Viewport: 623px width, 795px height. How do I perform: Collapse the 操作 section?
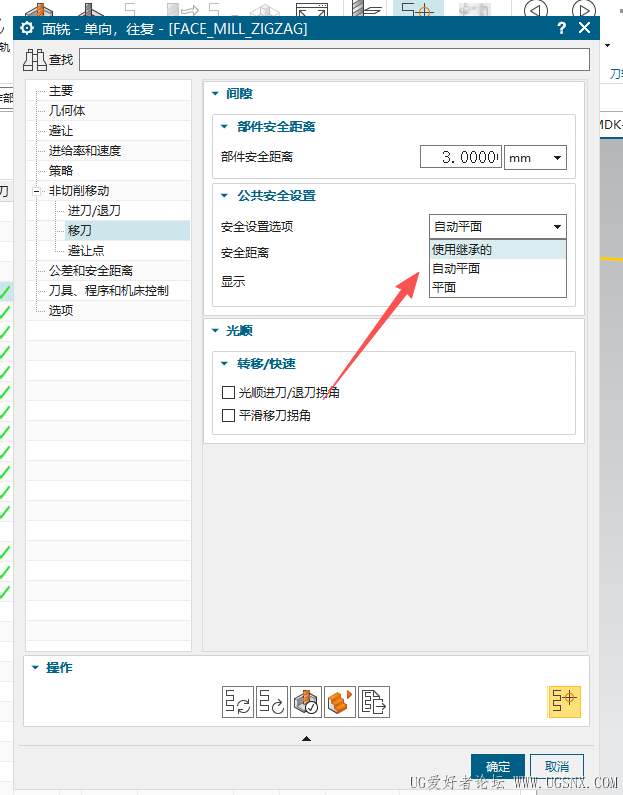[x=35, y=668]
